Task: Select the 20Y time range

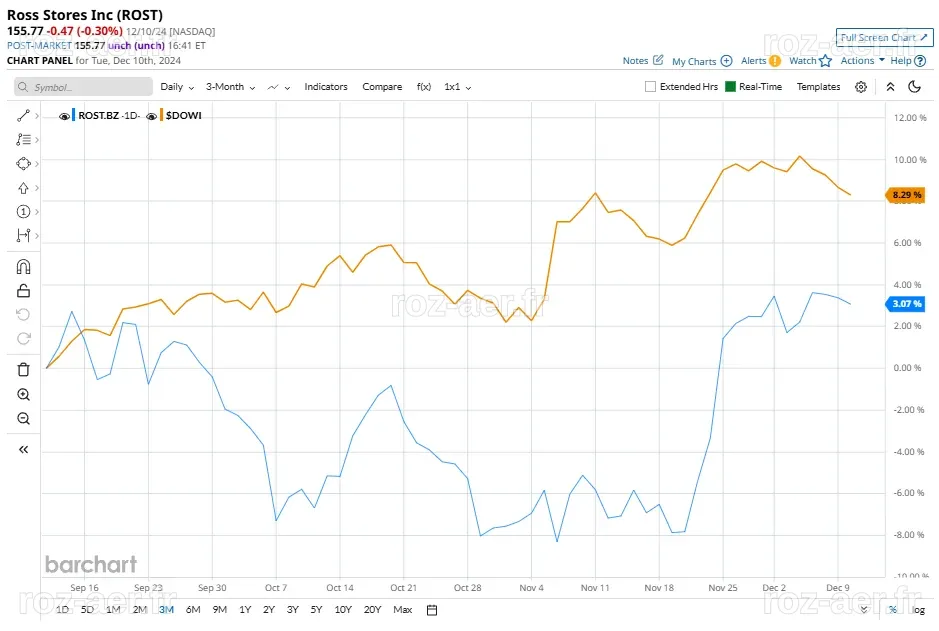Action: click(x=372, y=610)
